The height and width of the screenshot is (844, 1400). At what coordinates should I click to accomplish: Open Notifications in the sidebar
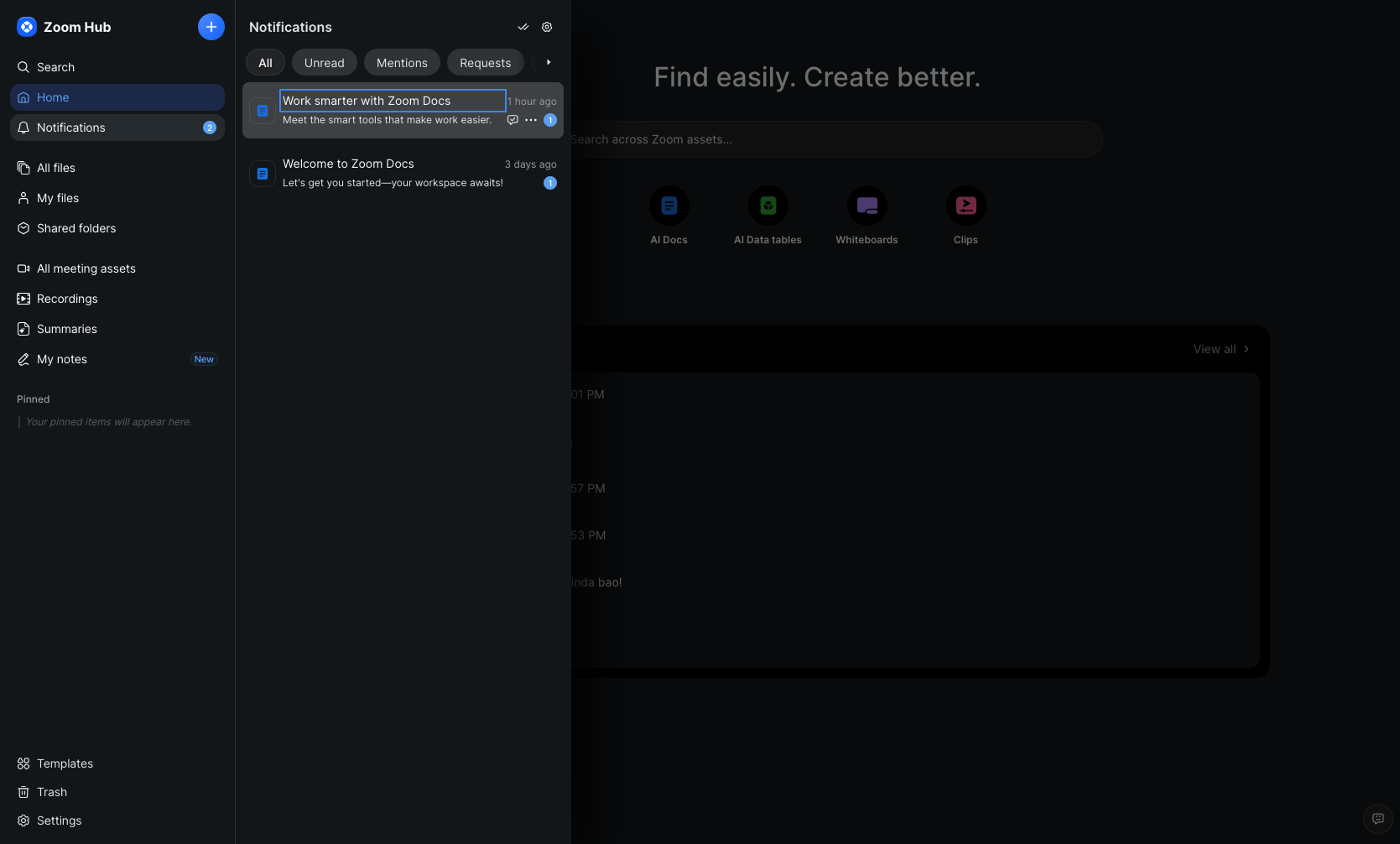point(117,128)
